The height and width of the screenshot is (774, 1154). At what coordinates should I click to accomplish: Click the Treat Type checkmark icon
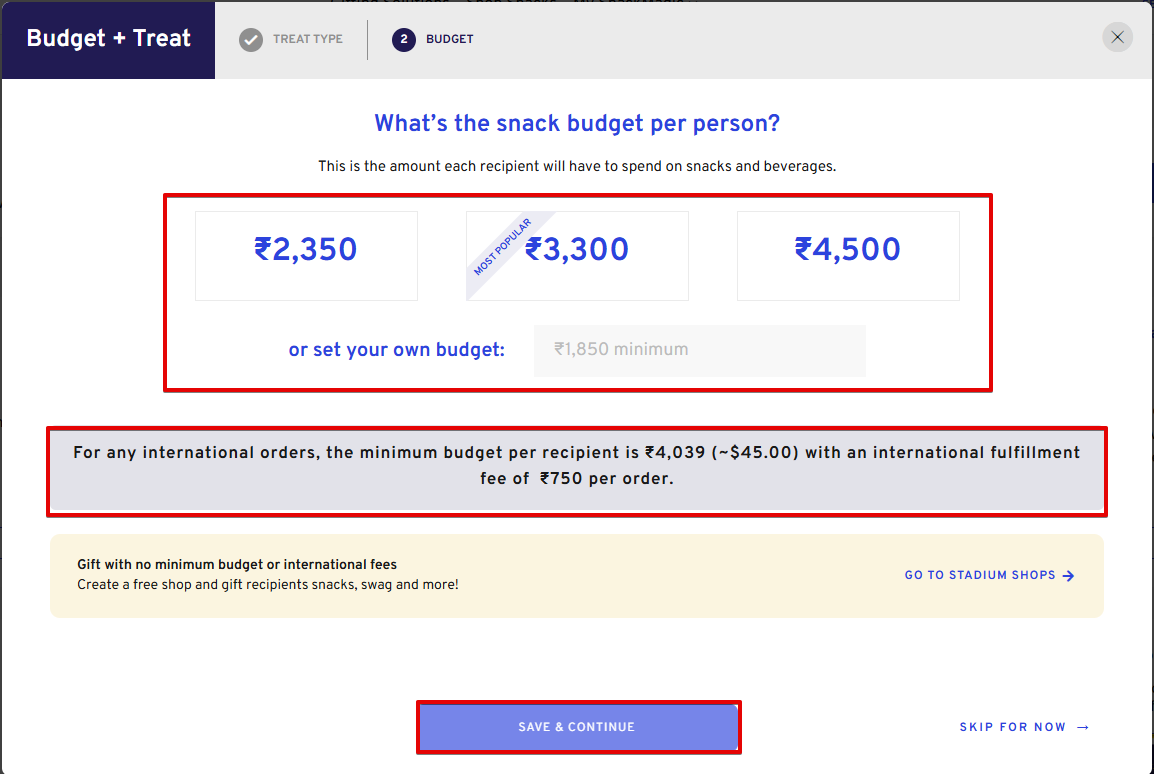[251, 40]
